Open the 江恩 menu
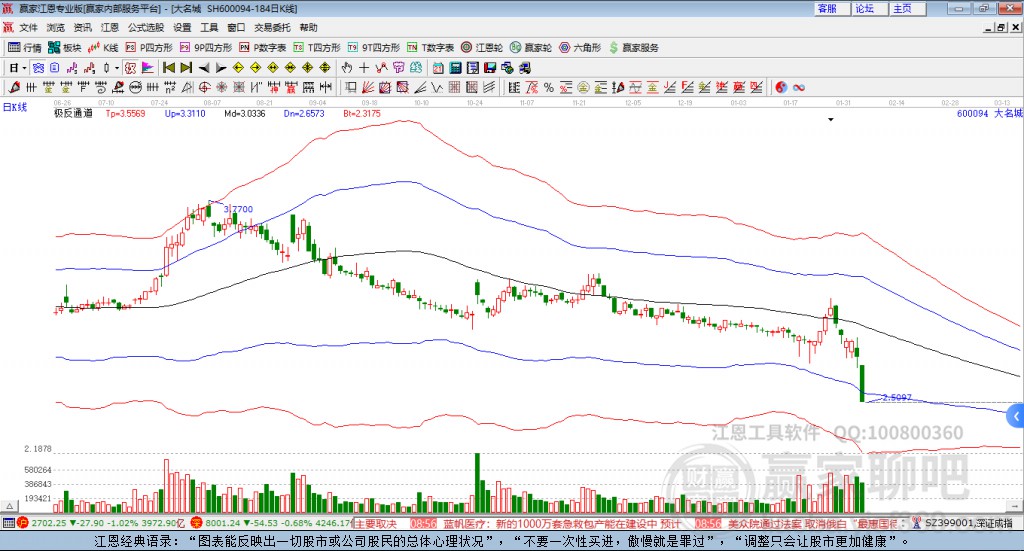The image size is (1024, 551). point(110,27)
